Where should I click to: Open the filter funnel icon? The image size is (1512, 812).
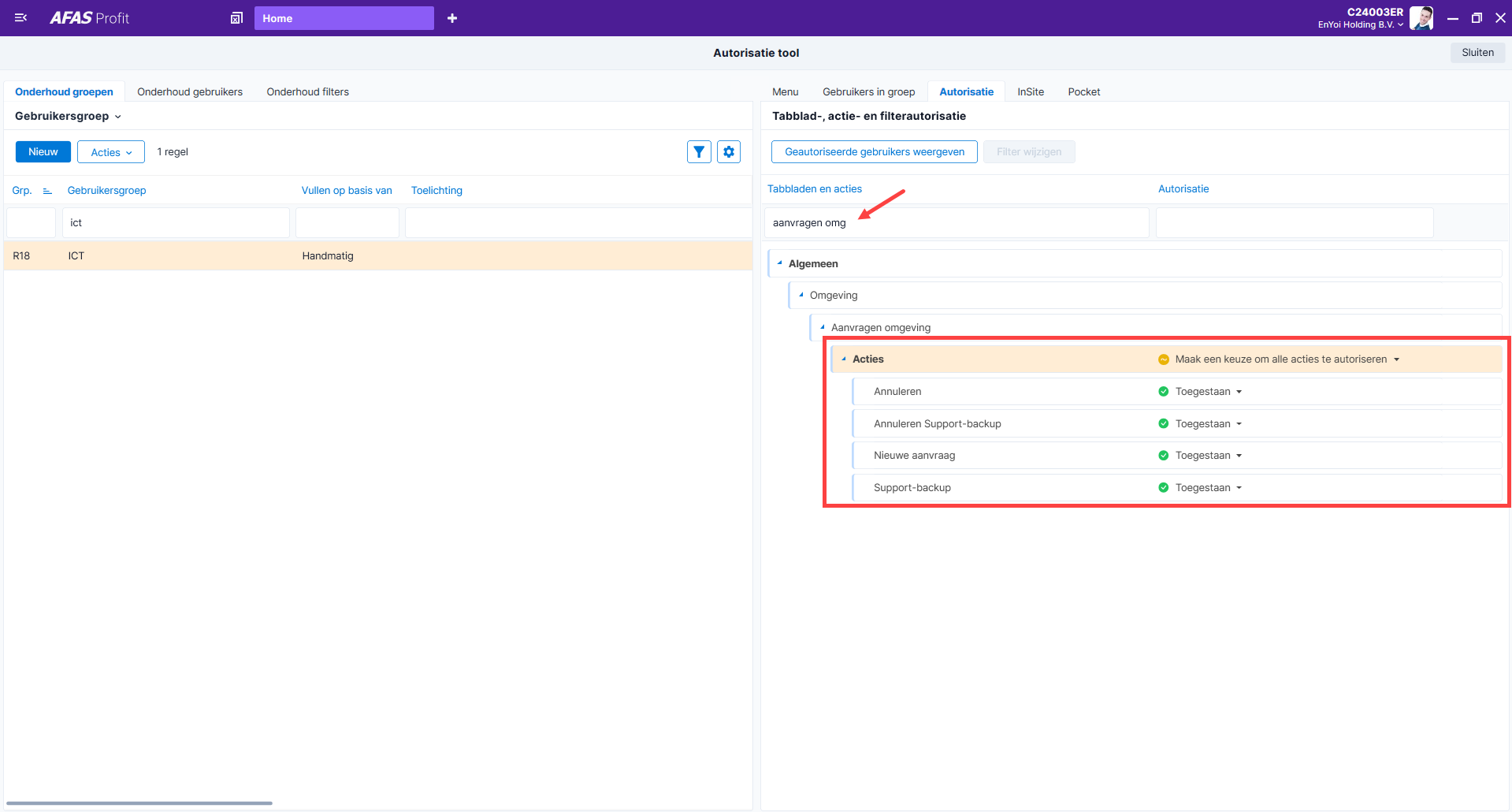coord(699,152)
